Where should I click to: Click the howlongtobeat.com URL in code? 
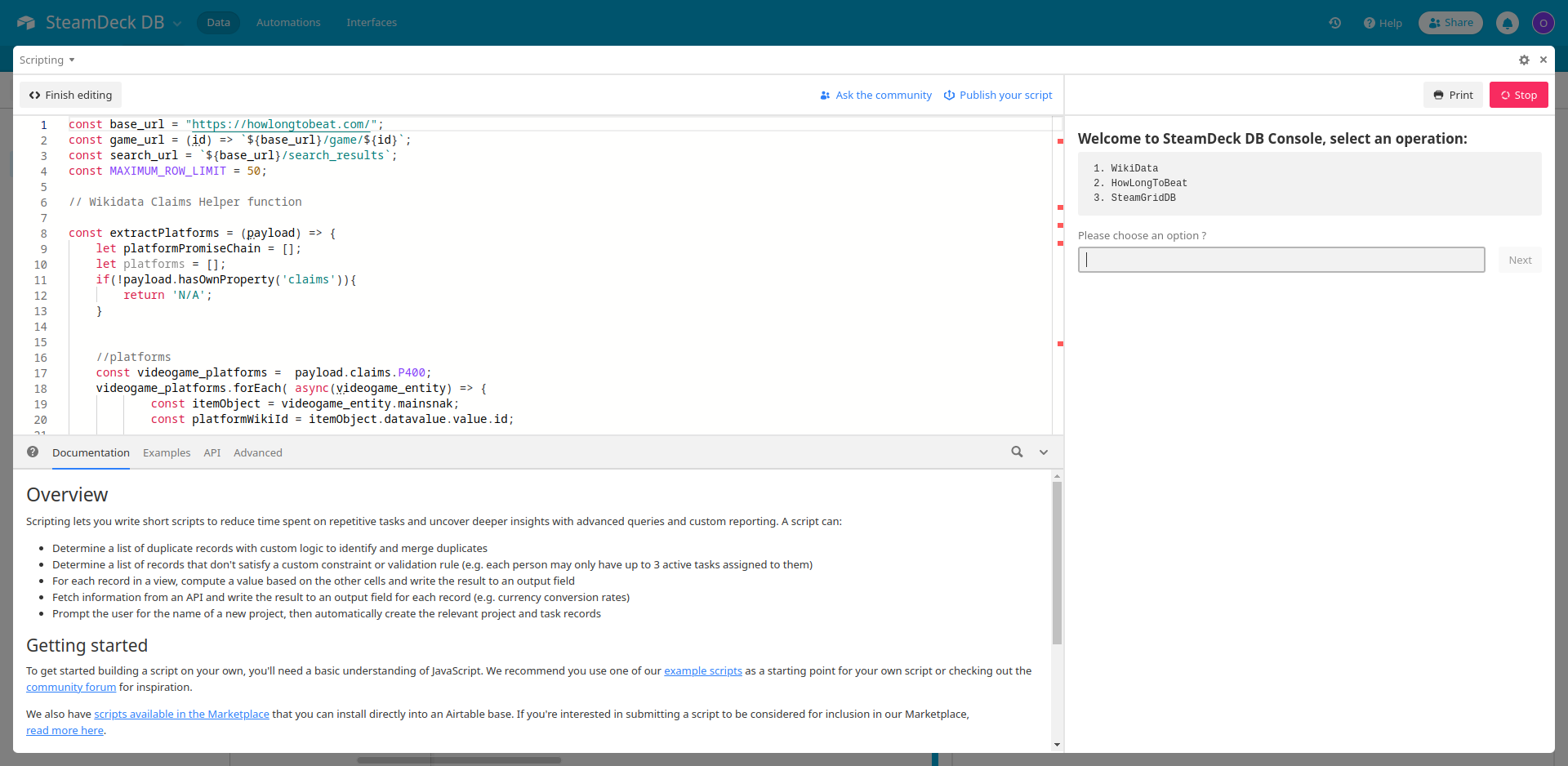(x=281, y=124)
